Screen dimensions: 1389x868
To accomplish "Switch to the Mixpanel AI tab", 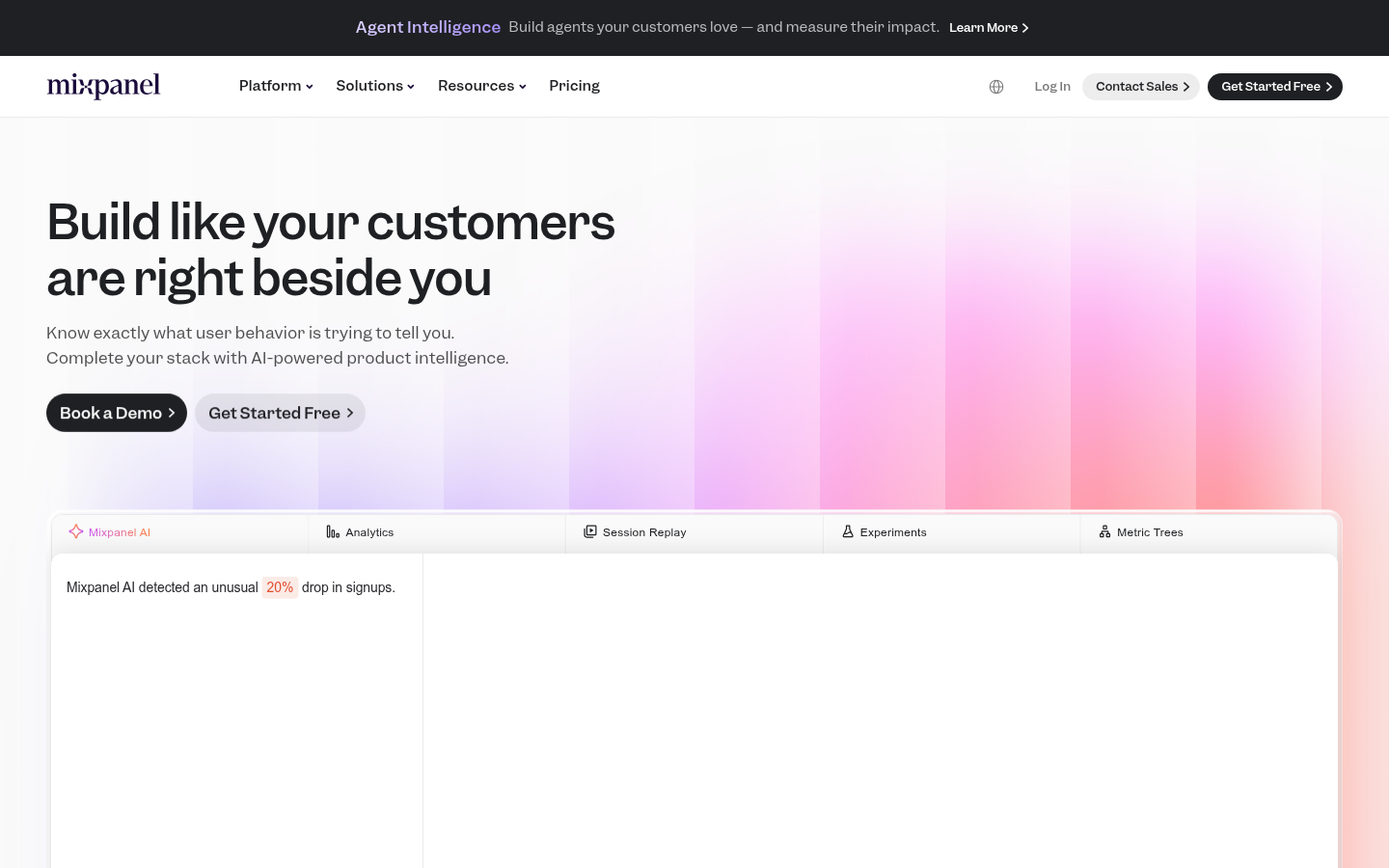I will coord(179,532).
